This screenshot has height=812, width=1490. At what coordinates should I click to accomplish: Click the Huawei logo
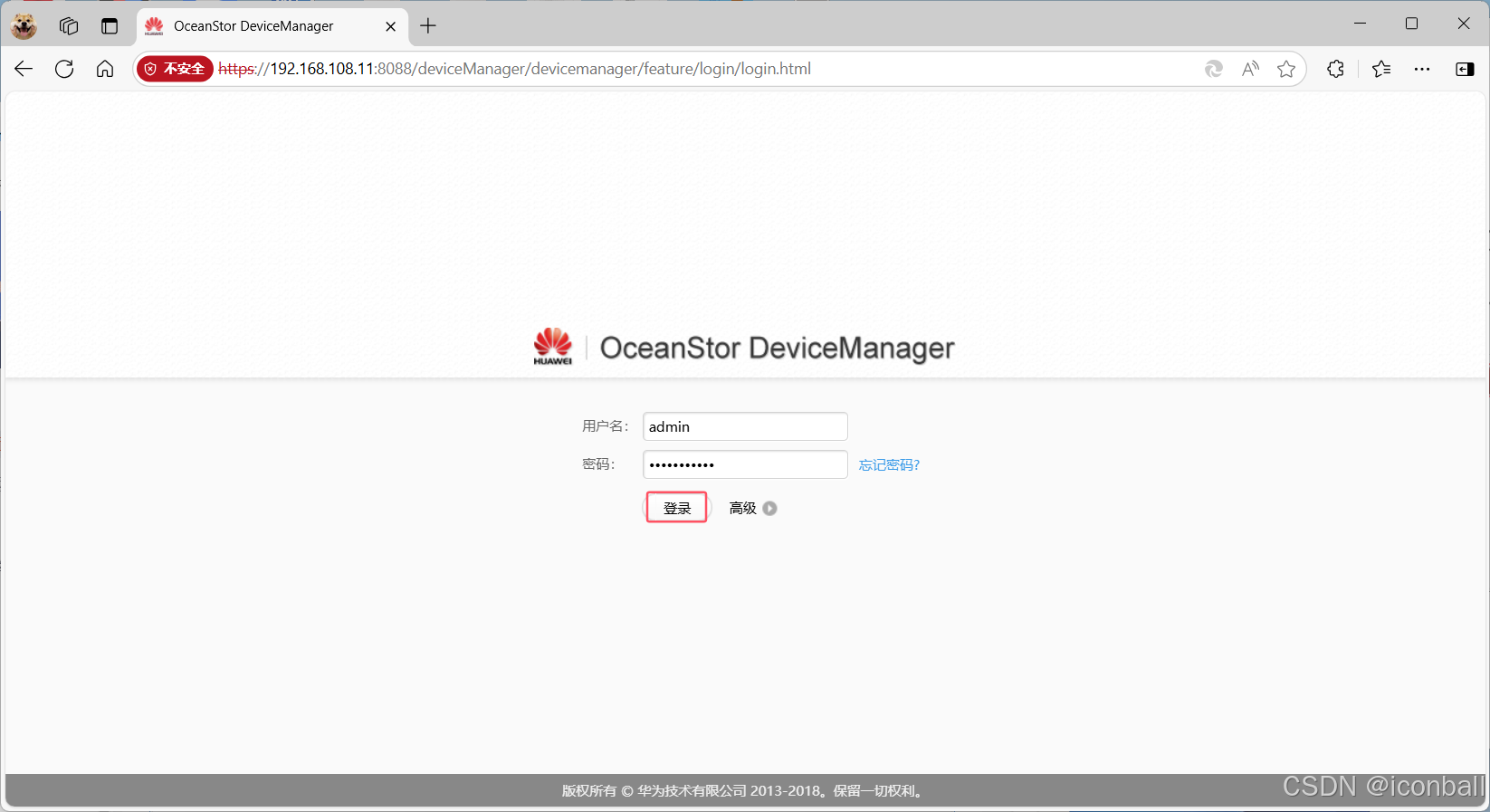553,347
